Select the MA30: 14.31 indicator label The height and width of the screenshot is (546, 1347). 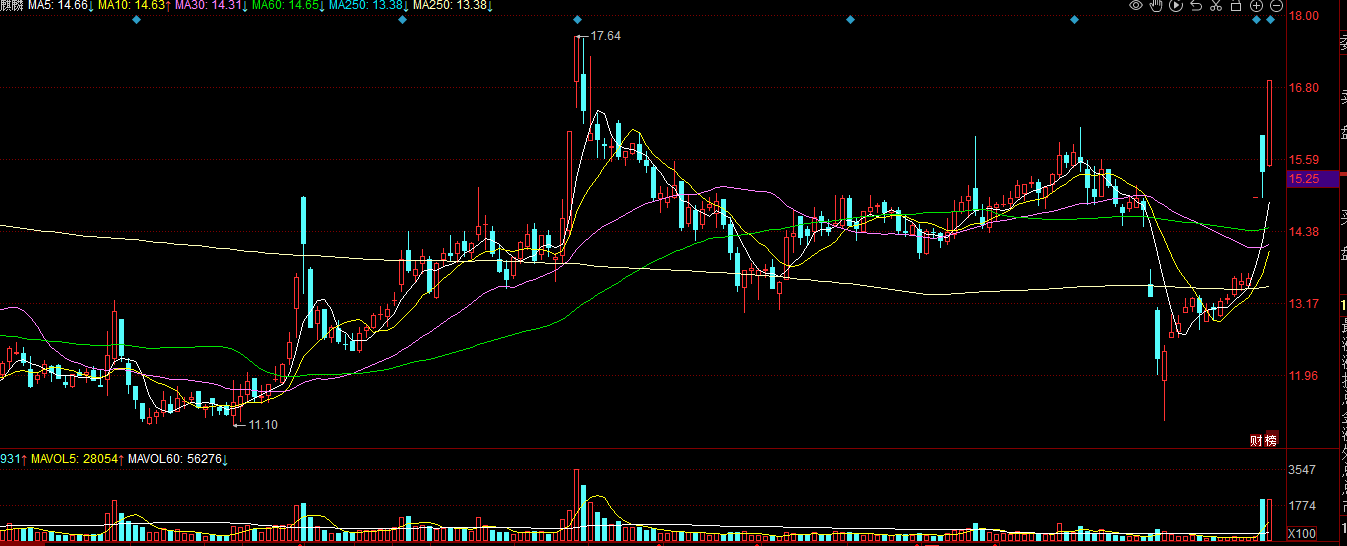click(x=210, y=6)
